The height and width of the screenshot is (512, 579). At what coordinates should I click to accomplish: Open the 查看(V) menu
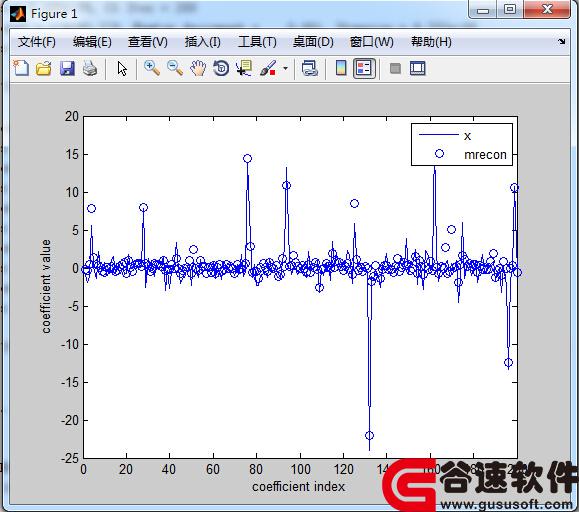(147, 42)
